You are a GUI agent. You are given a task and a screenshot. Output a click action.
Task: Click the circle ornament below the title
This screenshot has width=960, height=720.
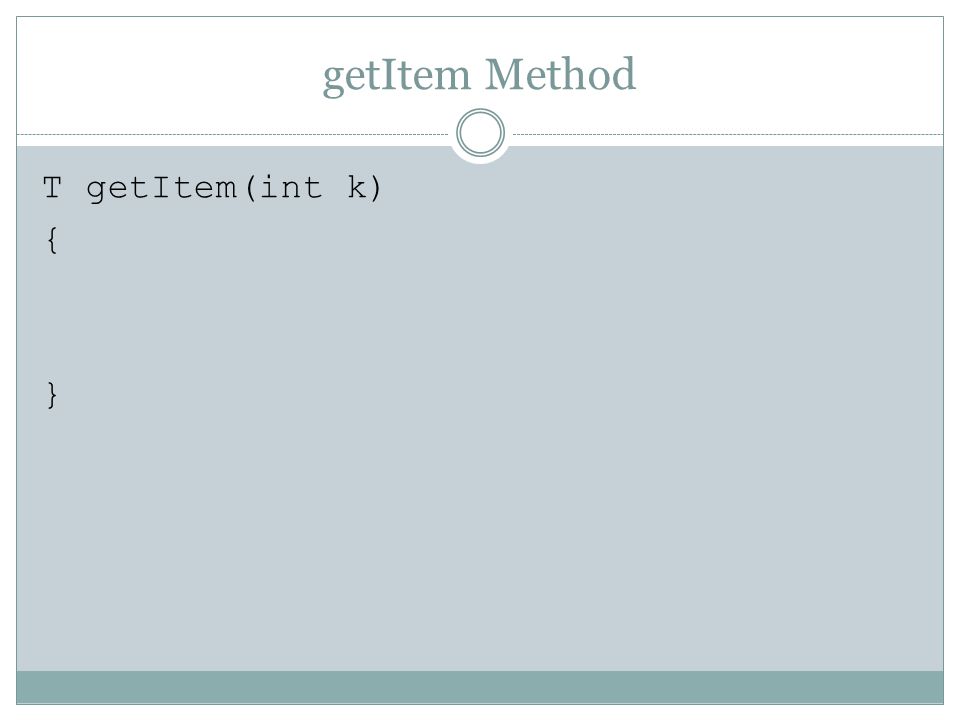coord(481,132)
